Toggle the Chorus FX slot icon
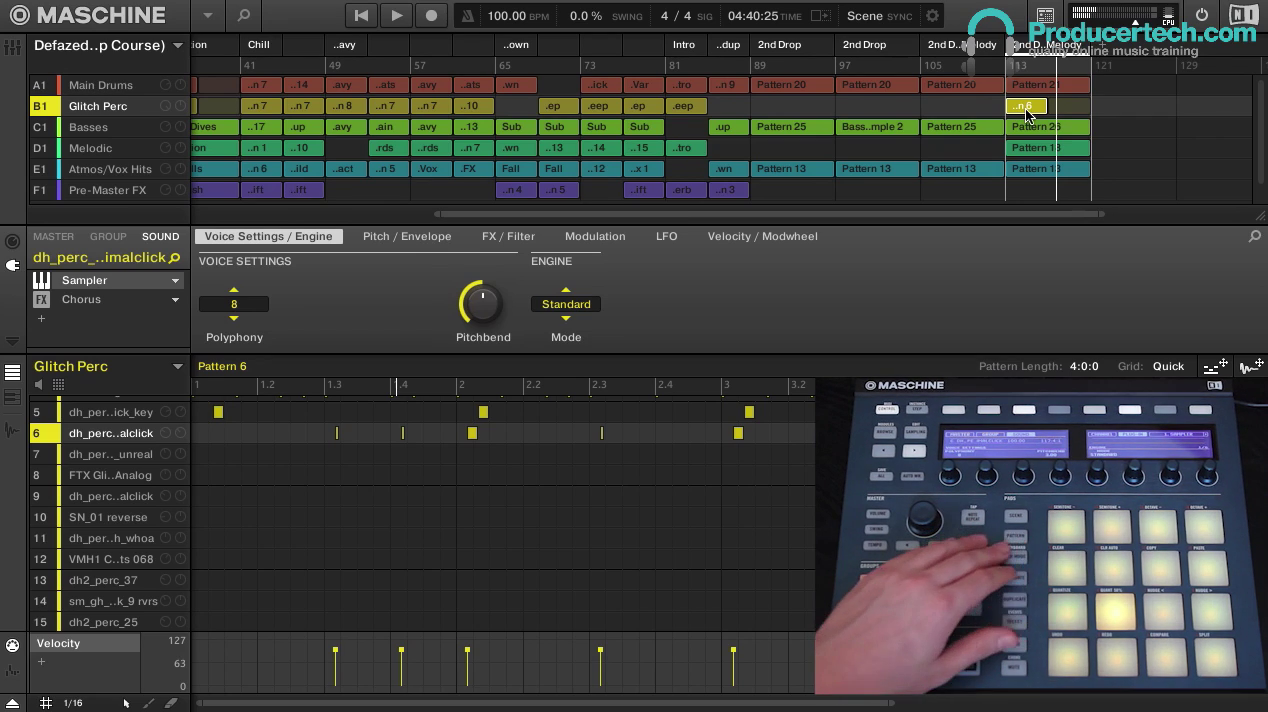The height and width of the screenshot is (712, 1268). click(x=41, y=299)
